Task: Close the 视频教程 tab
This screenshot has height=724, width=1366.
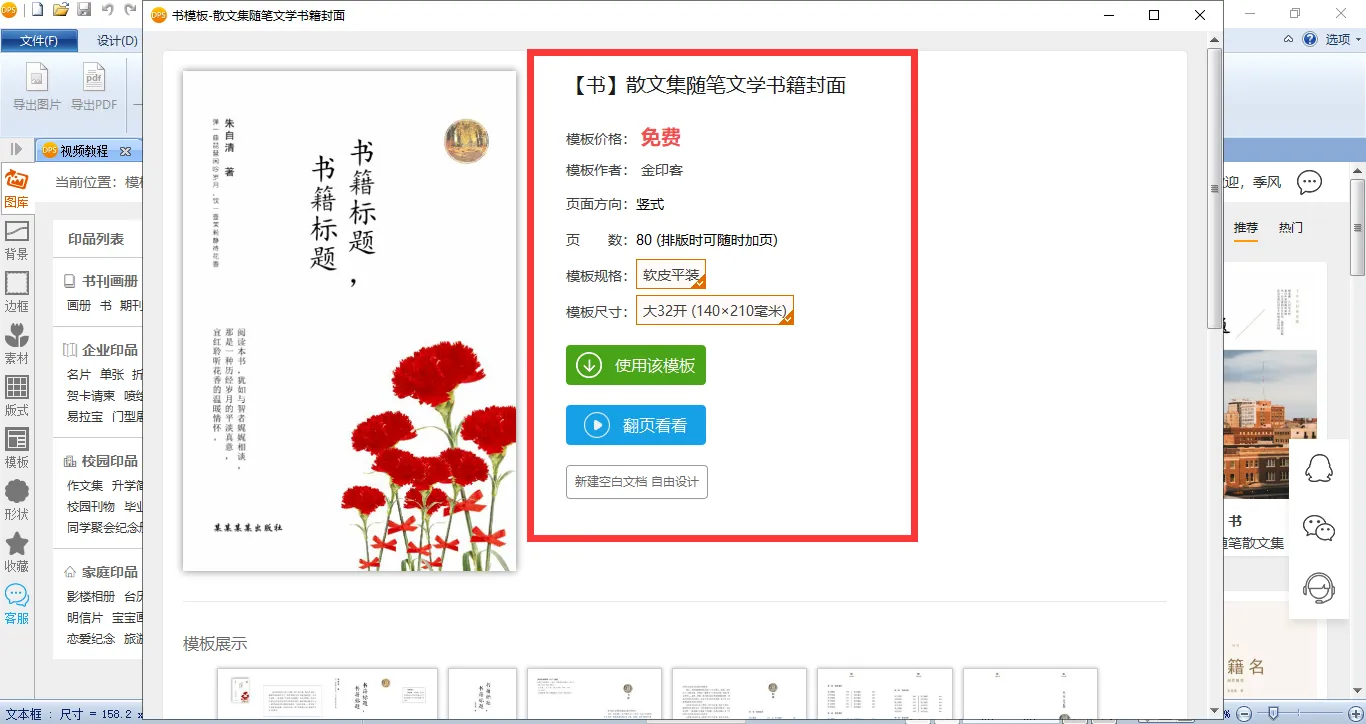Action: [125, 151]
